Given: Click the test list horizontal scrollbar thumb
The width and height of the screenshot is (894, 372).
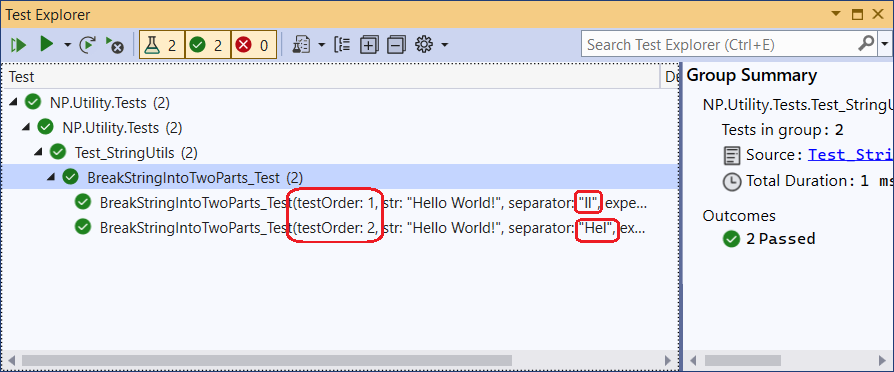Looking at the screenshot, I should [266, 361].
